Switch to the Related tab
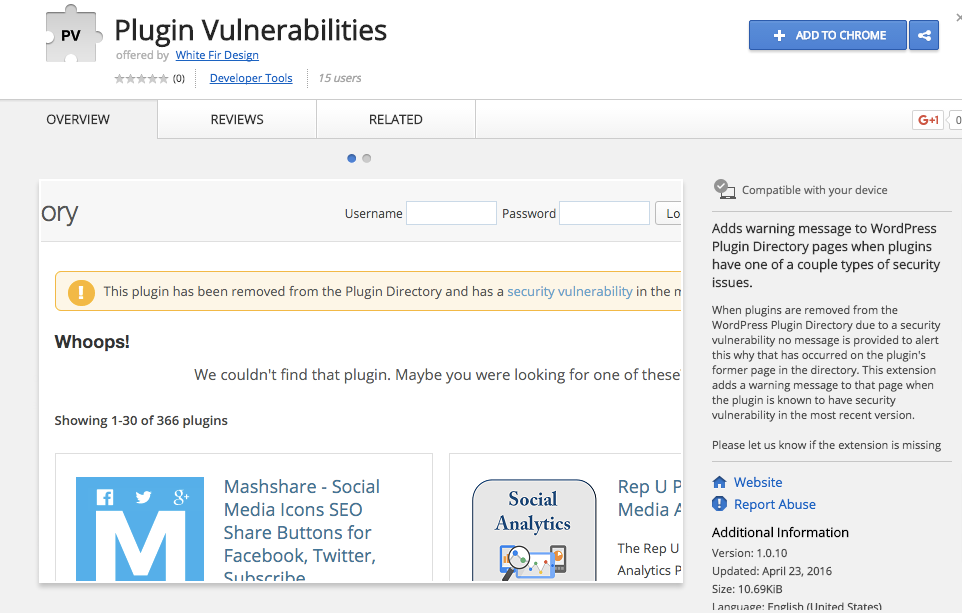 pyautogui.click(x=396, y=120)
